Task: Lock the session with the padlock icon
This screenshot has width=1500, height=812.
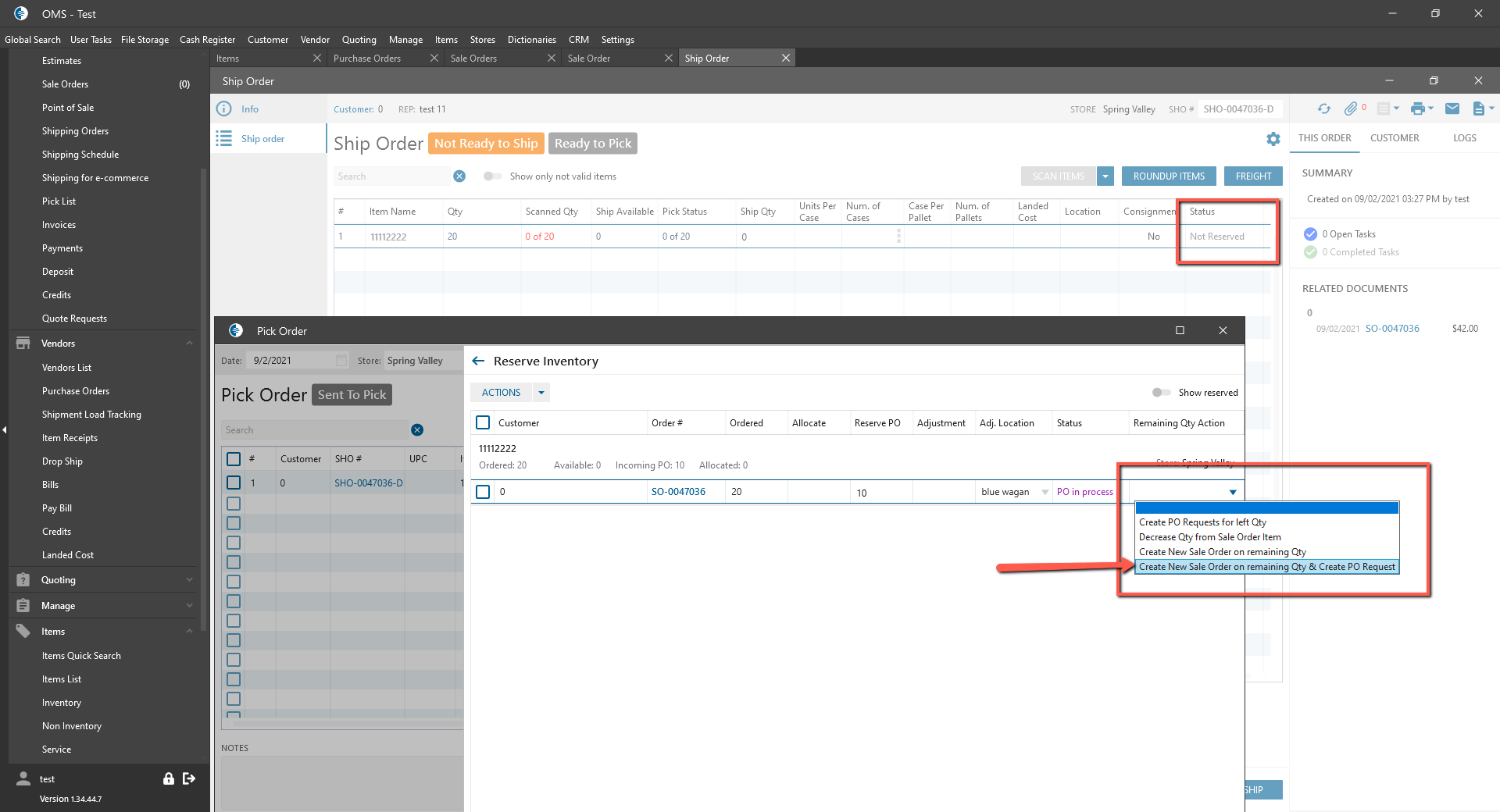Action: pos(168,778)
